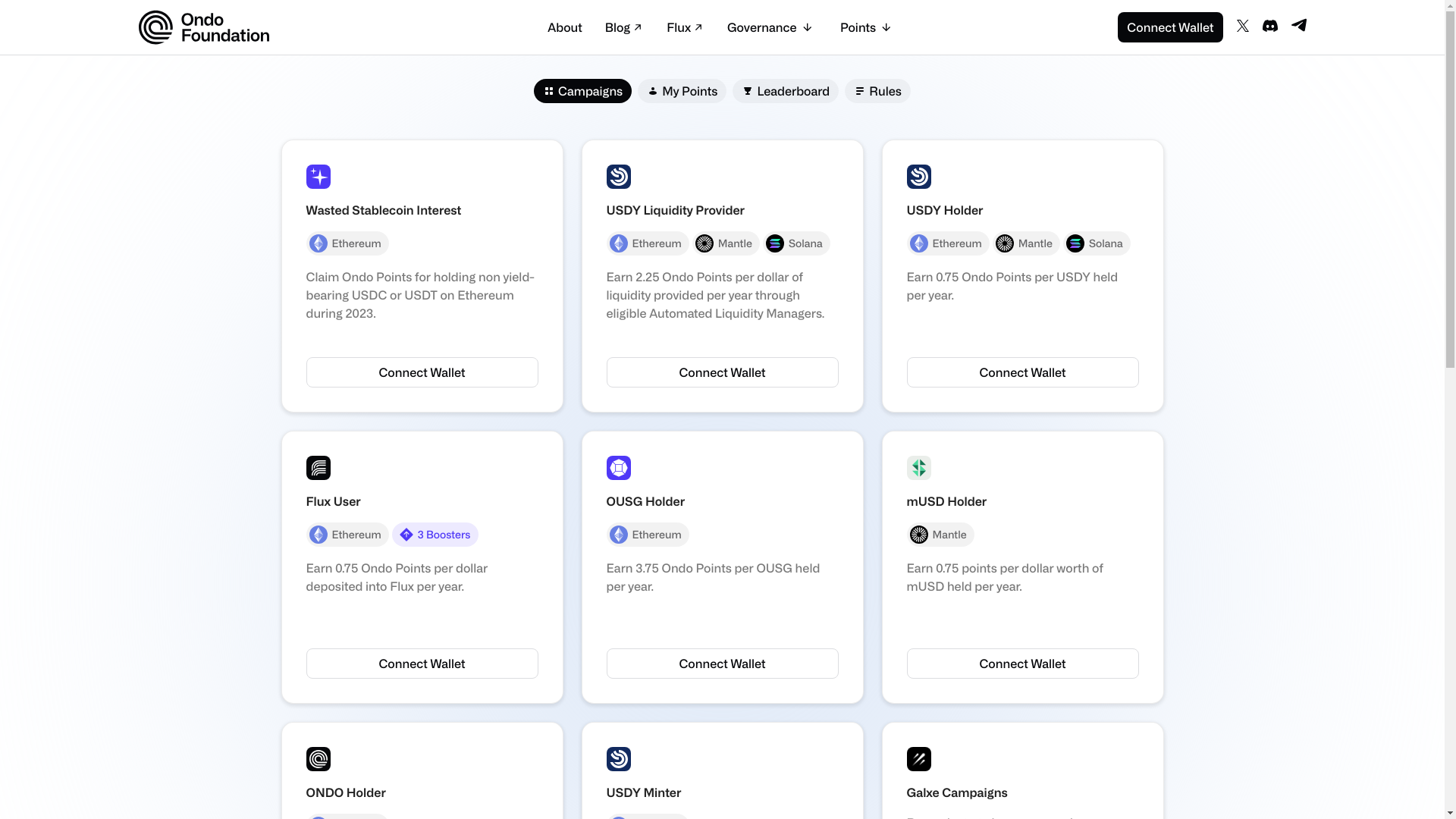Screen dimensions: 1456x819
Task: Click Ethereum chip on OUSG Holder card
Action: [648, 535]
